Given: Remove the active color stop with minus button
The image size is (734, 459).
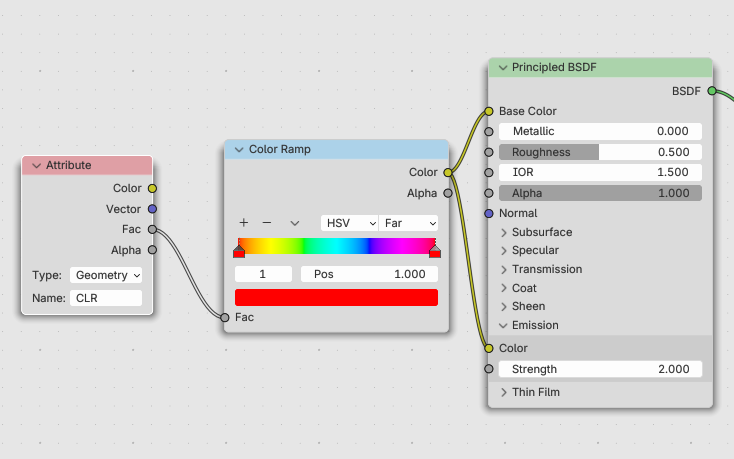Looking at the screenshot, I should [x=267, y=223].
